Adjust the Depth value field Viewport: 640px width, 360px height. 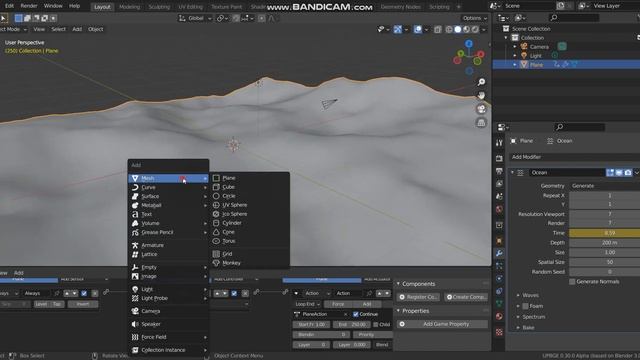(x=604, y=243)
